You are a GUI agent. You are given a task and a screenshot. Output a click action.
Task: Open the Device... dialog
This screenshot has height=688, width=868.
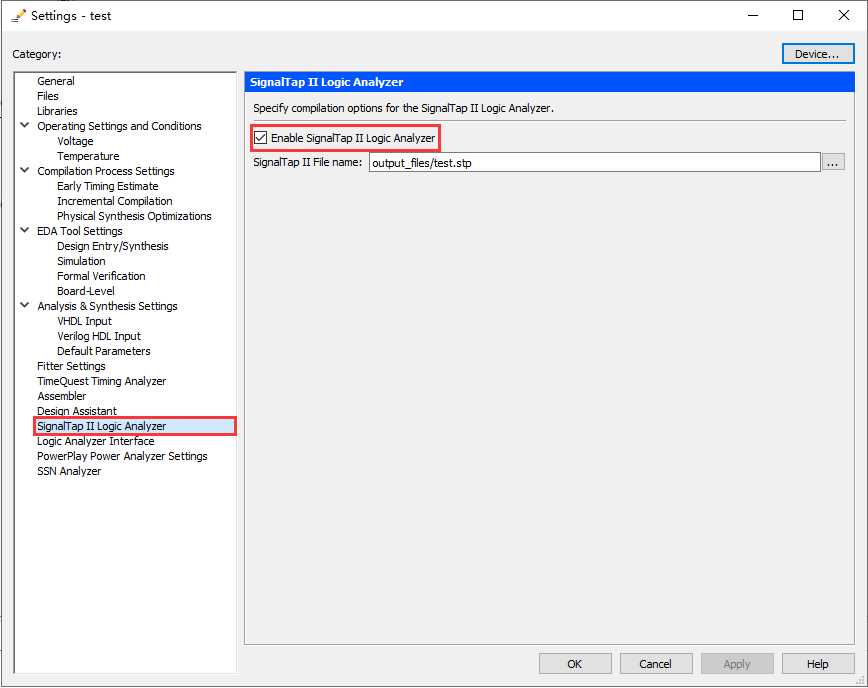pyautogui.click(x=818, y=54)
